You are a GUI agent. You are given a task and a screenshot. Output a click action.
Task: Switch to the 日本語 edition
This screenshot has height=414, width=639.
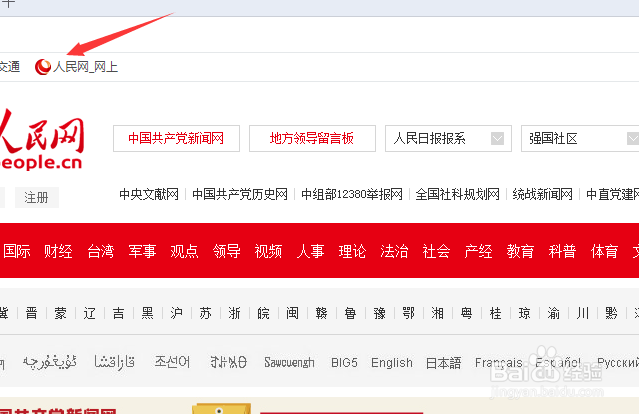[x=443, y=363]
